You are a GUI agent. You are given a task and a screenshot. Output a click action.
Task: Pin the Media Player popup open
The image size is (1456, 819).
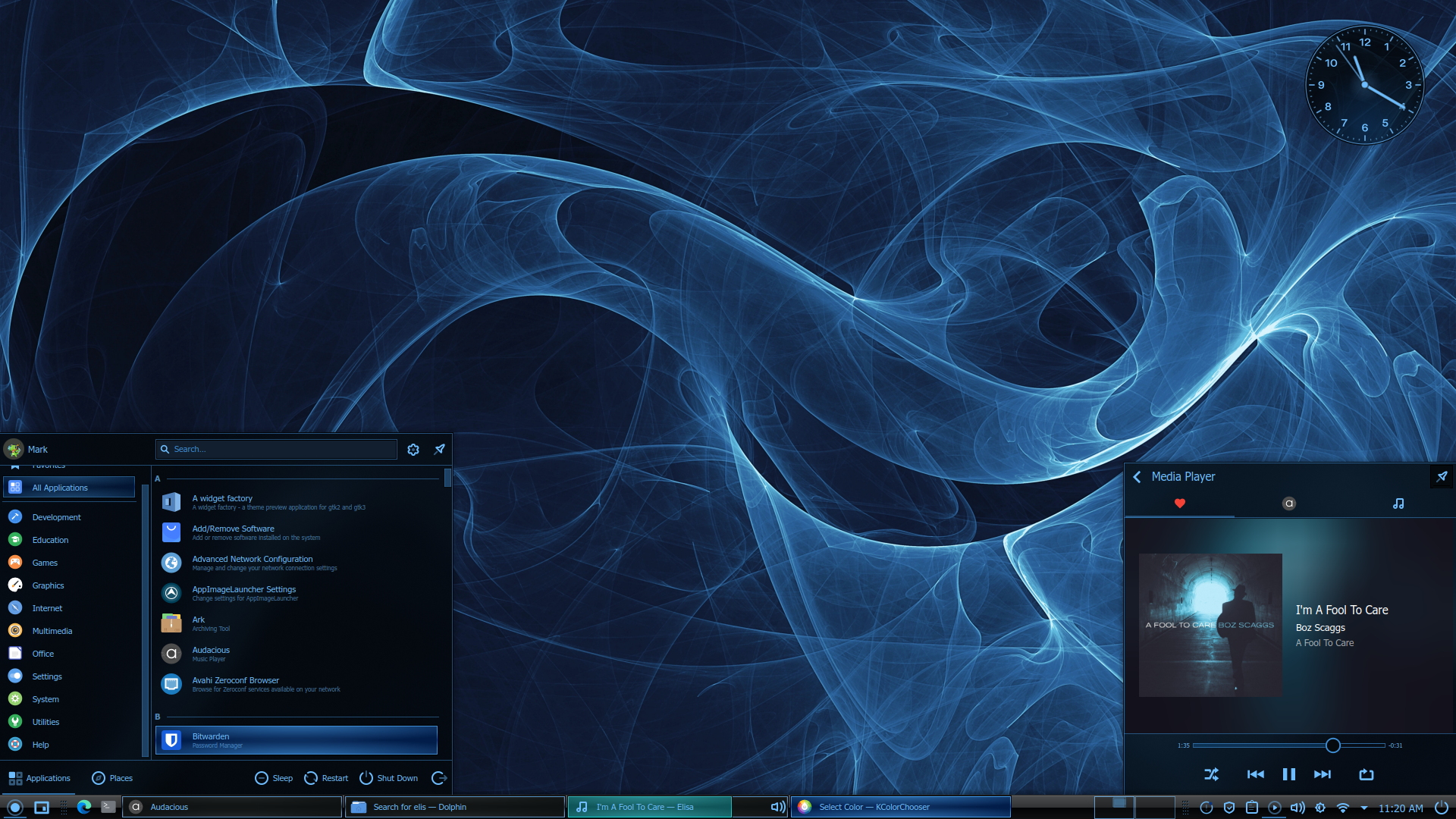[1442, 476]
